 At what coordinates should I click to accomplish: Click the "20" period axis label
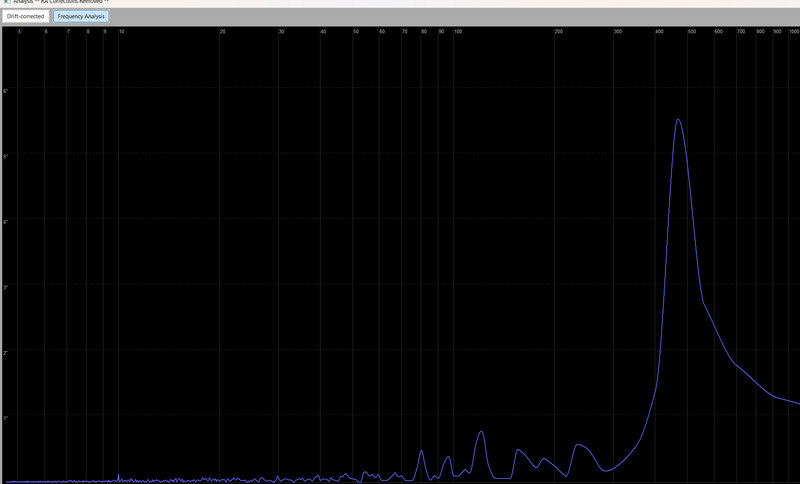click(222, 32)
